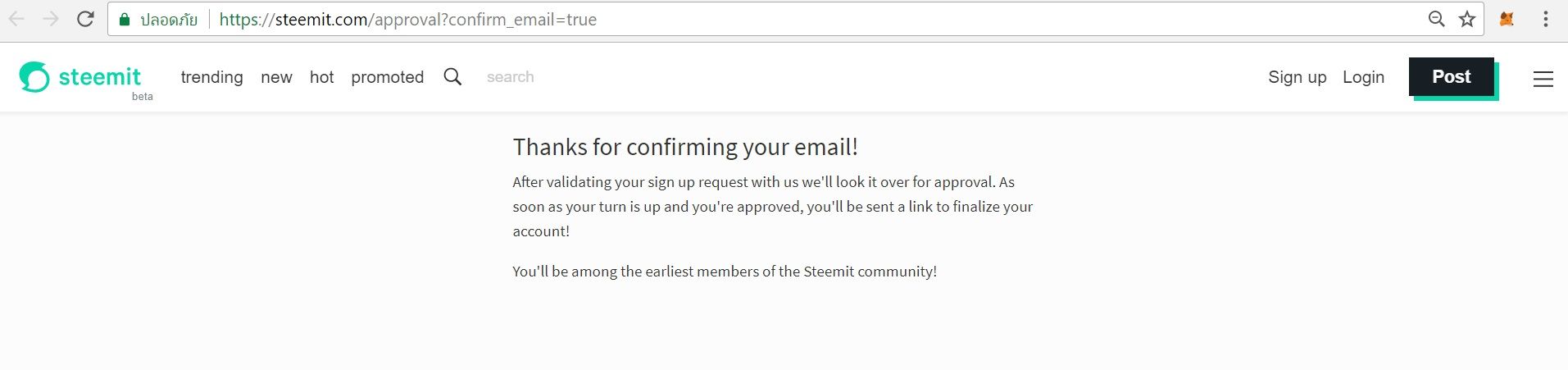This screenshot has width=1568, height=370.
Task: Click the Post button
Action: coord(1452,77)
